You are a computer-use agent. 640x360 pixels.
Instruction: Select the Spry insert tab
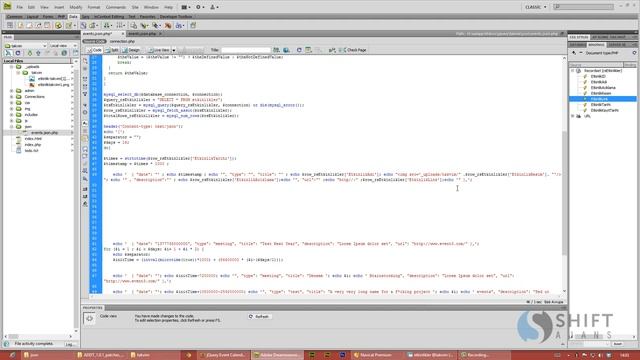point(86,17)
